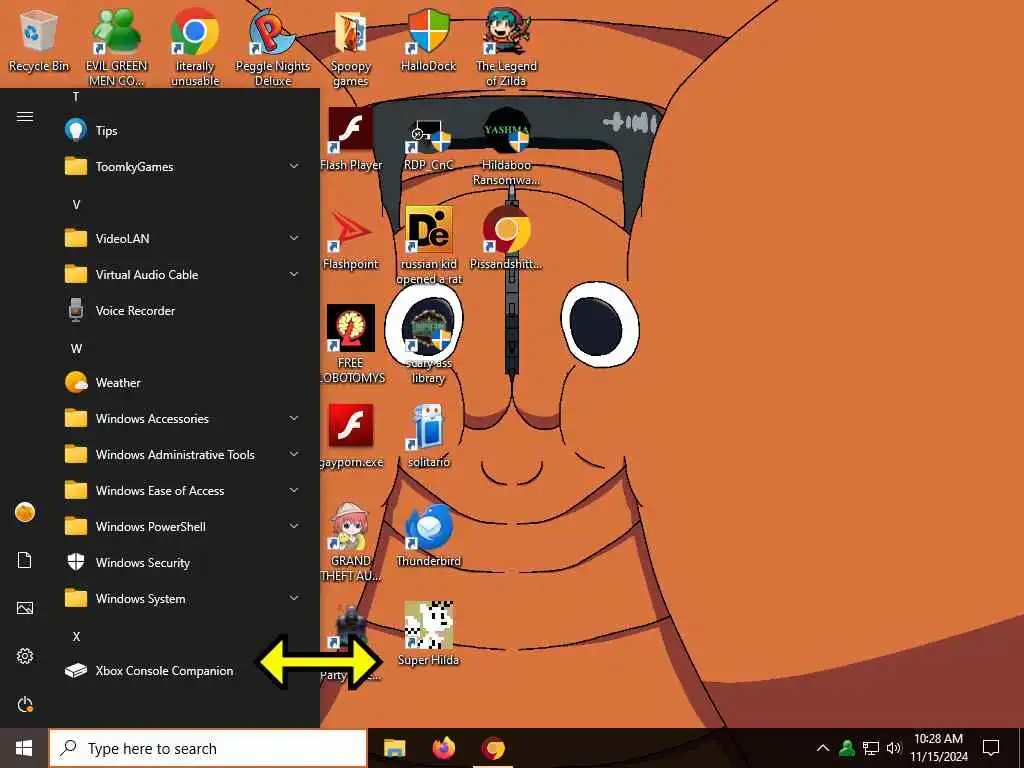The height and width of the screenshot is (768, 1024).
Task: Open volume control tray icon
Action: pos(893,748)
